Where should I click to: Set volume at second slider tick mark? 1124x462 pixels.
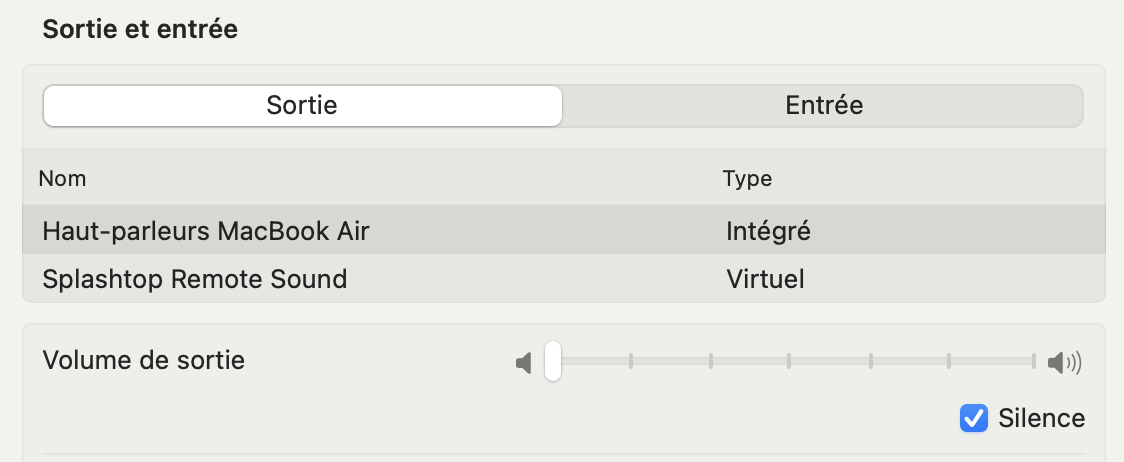tap(710, 361)
